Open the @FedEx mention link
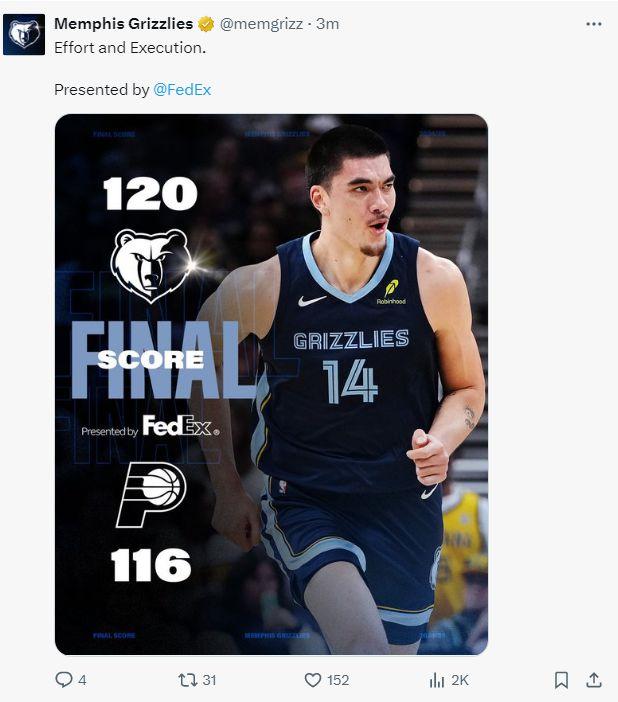618x702 pixels. pyautogui.click(x=182, y=90)
